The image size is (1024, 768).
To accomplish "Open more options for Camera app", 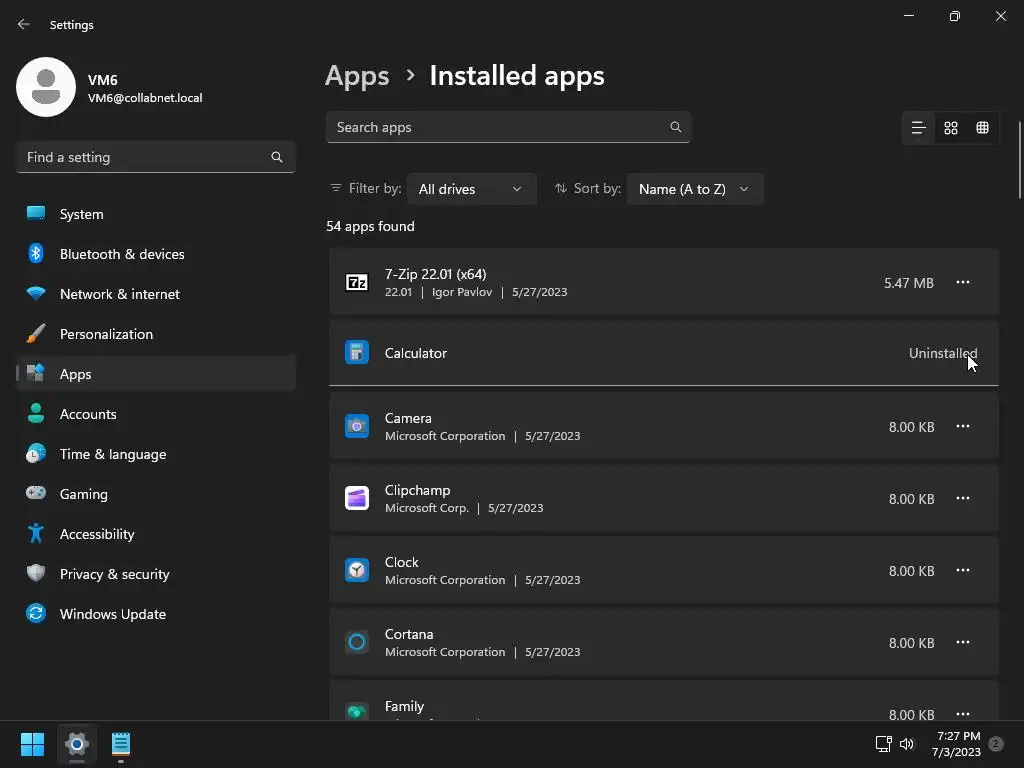I will [x=963, y=427].
